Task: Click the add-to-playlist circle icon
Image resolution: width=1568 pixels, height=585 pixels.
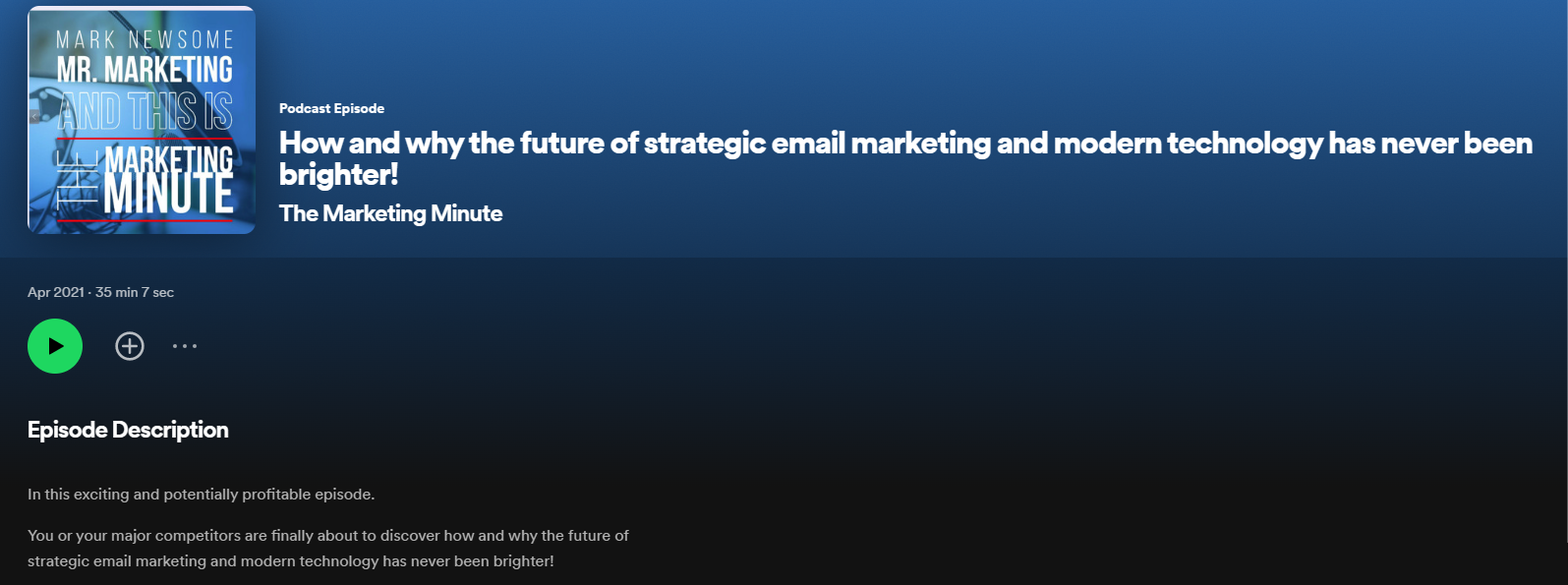Action: pos(129,346)
